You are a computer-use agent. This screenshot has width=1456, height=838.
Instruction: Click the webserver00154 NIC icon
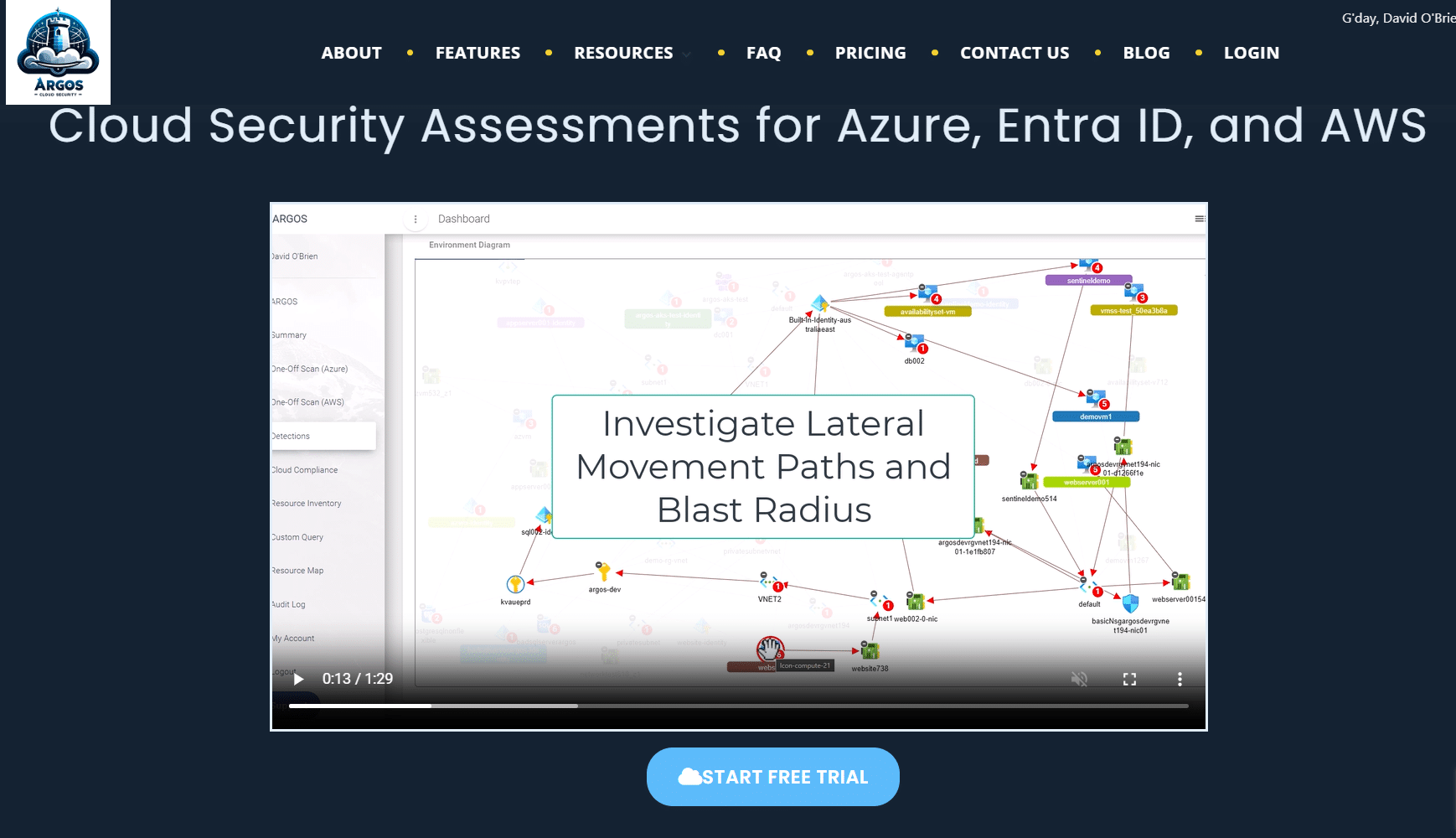1180,581
